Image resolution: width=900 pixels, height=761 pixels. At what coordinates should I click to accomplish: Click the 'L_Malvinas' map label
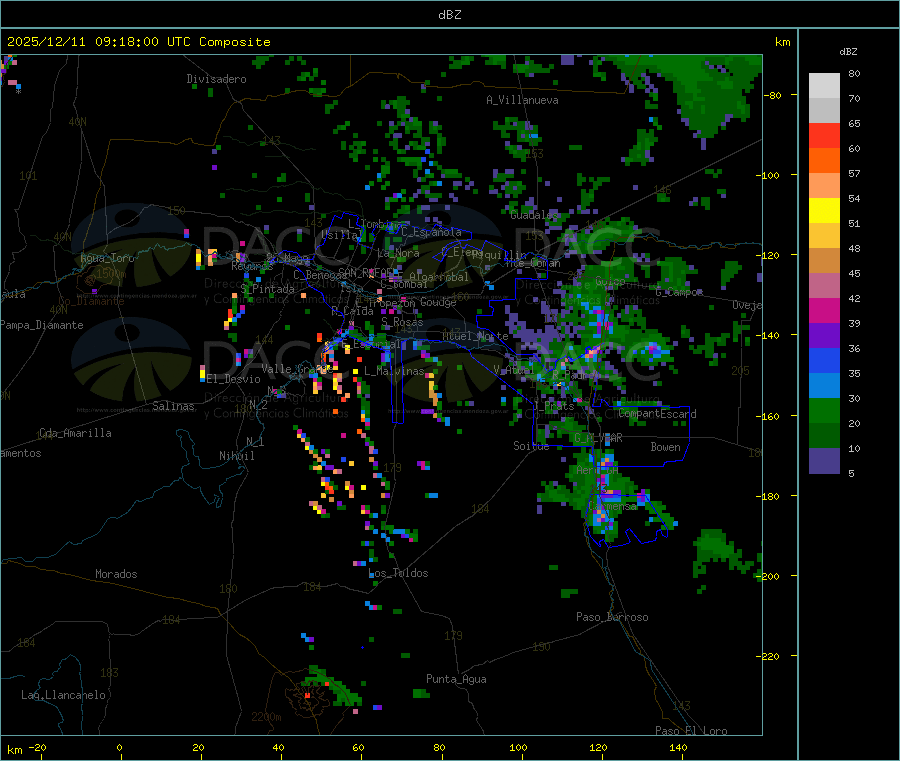click(394, 371)
